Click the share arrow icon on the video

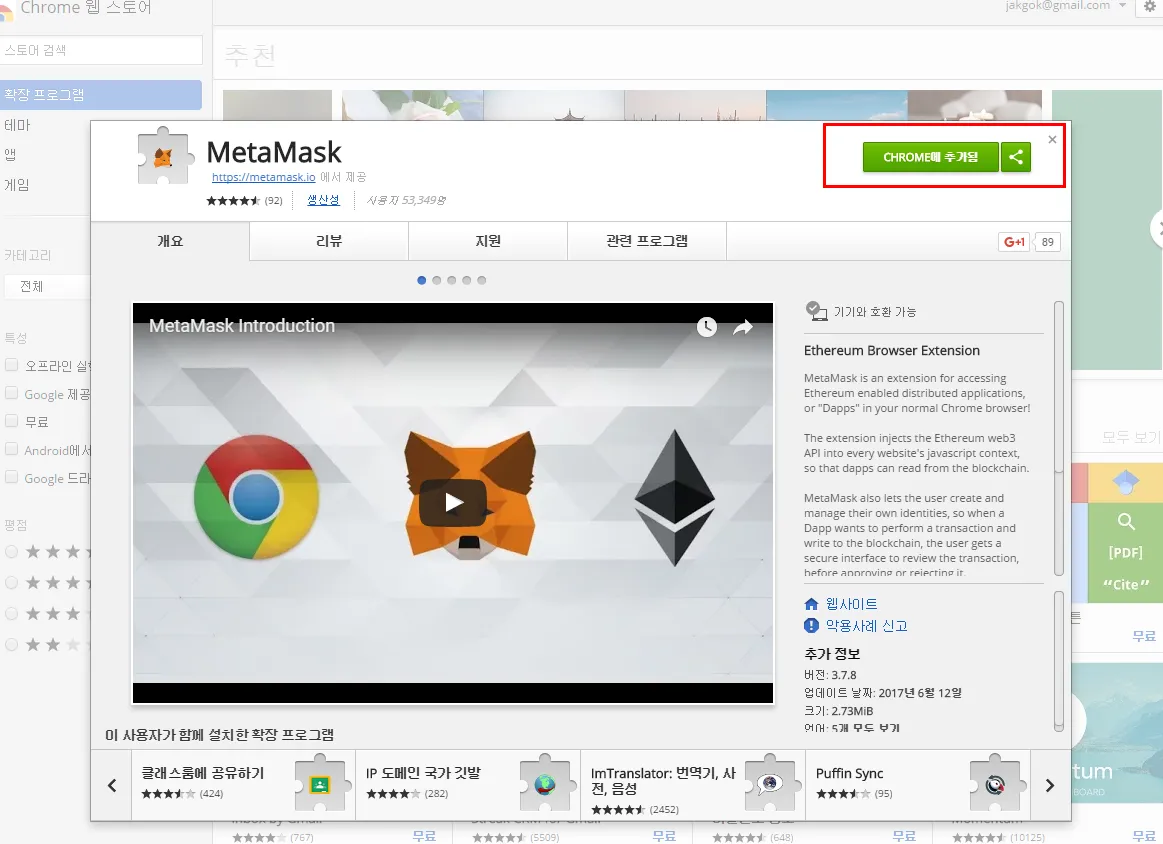click(742, 327)
